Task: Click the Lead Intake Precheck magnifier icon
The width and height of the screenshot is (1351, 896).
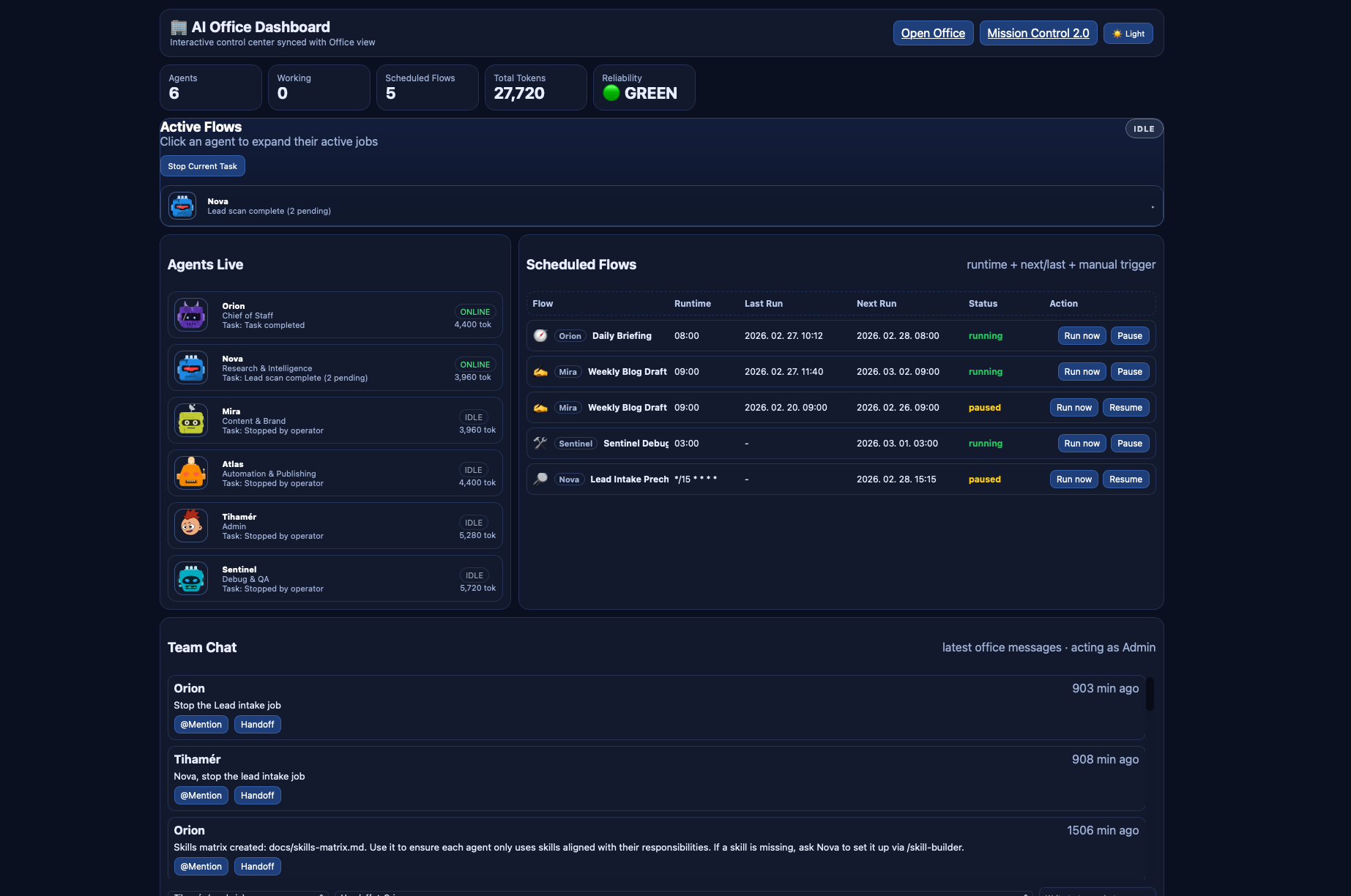Action: click(x=540, y=478)
